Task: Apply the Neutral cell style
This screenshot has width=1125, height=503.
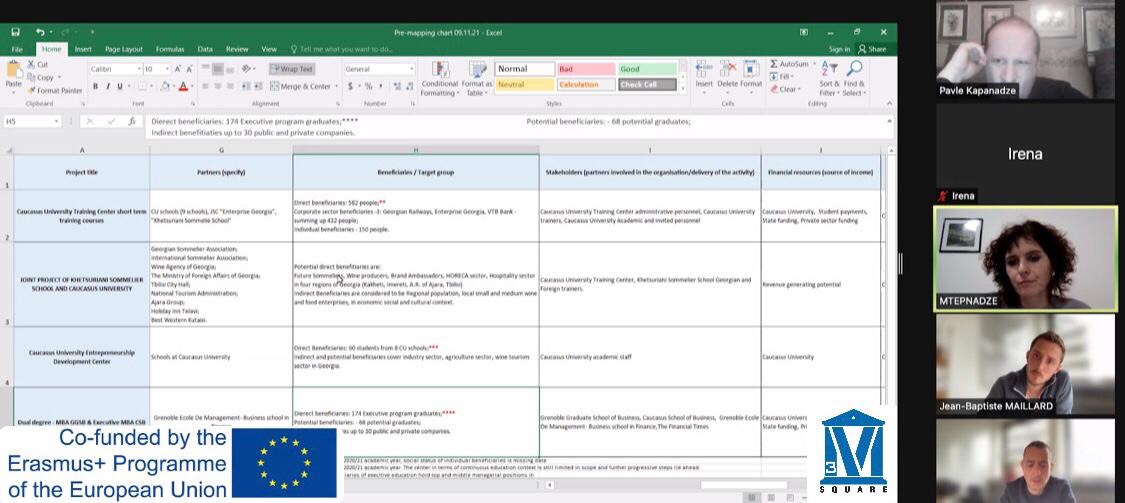Action: (x=524, y=85)
